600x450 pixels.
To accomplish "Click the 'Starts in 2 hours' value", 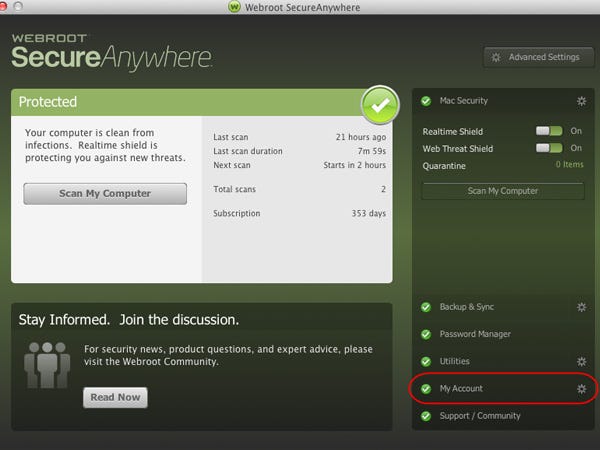I will 354,165.
